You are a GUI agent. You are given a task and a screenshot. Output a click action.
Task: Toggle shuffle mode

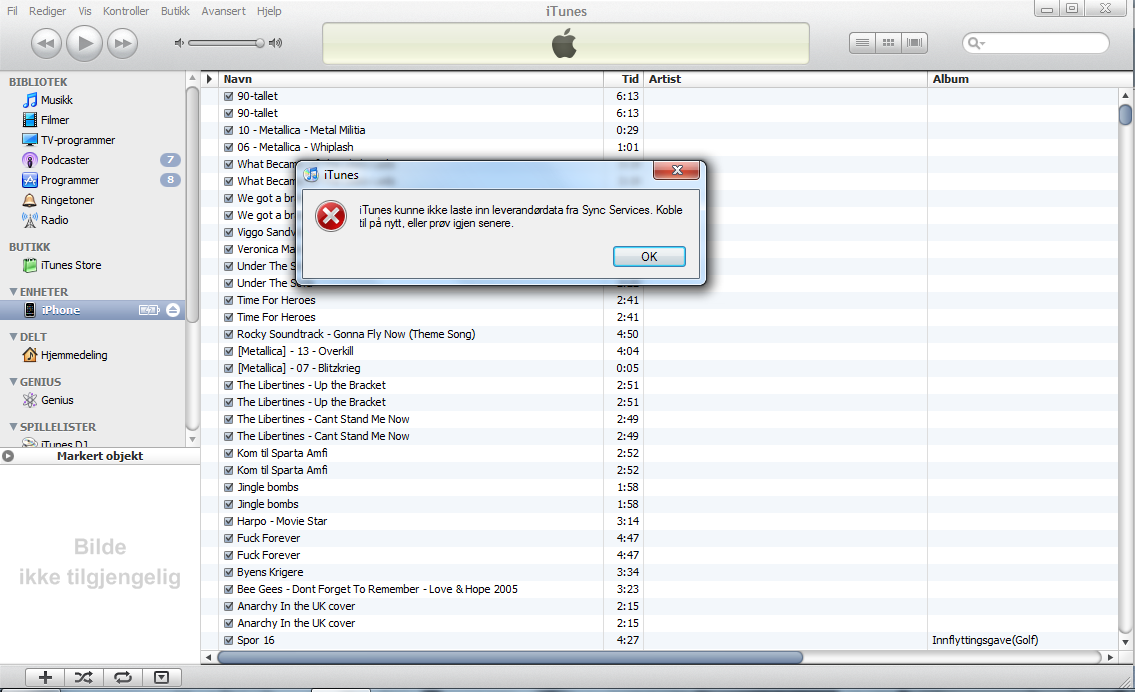click(84, 678)
